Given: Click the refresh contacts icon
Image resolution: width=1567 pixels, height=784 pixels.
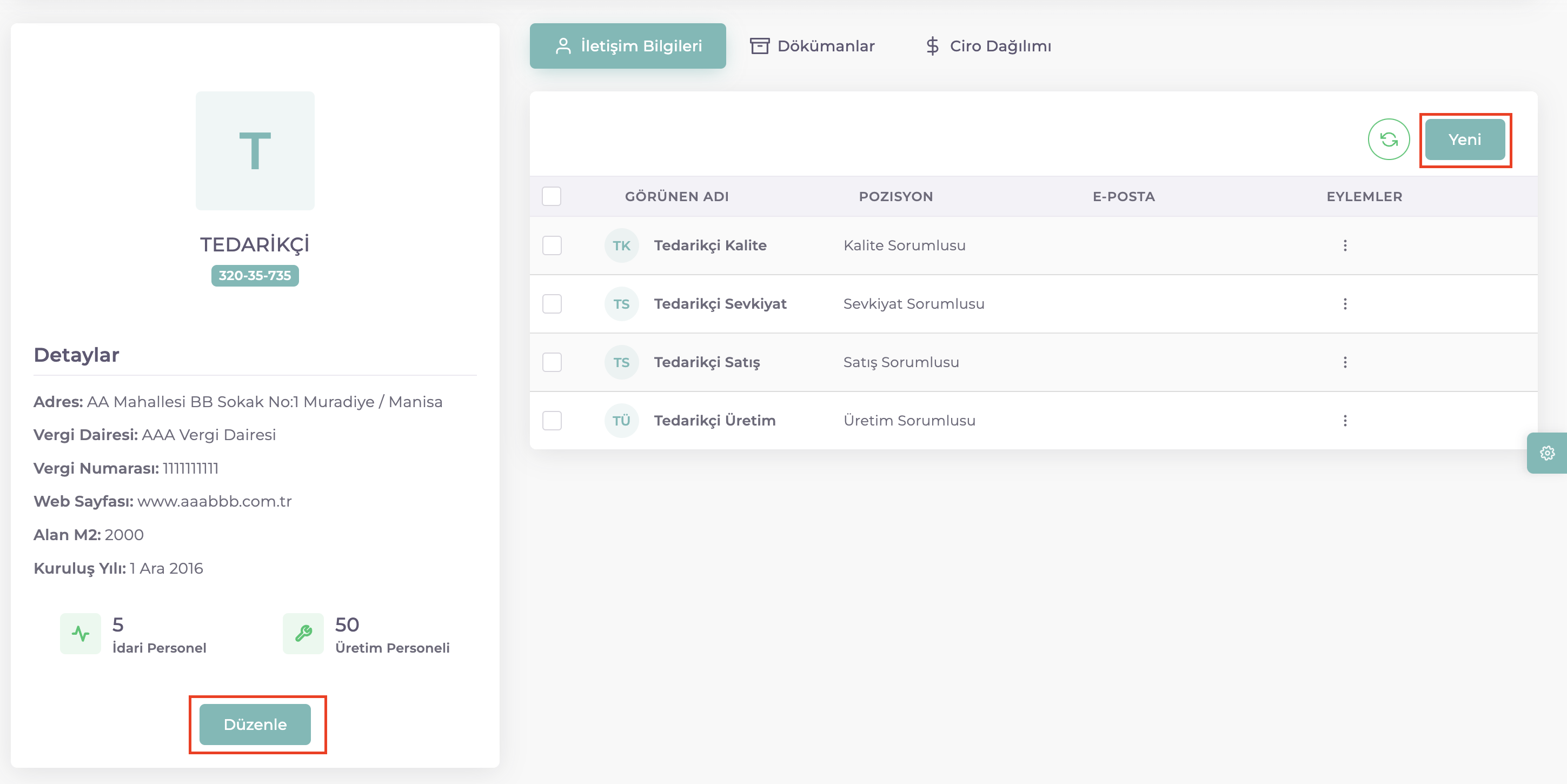Looking at the screenshot, I should click(x=1388, y=139).
